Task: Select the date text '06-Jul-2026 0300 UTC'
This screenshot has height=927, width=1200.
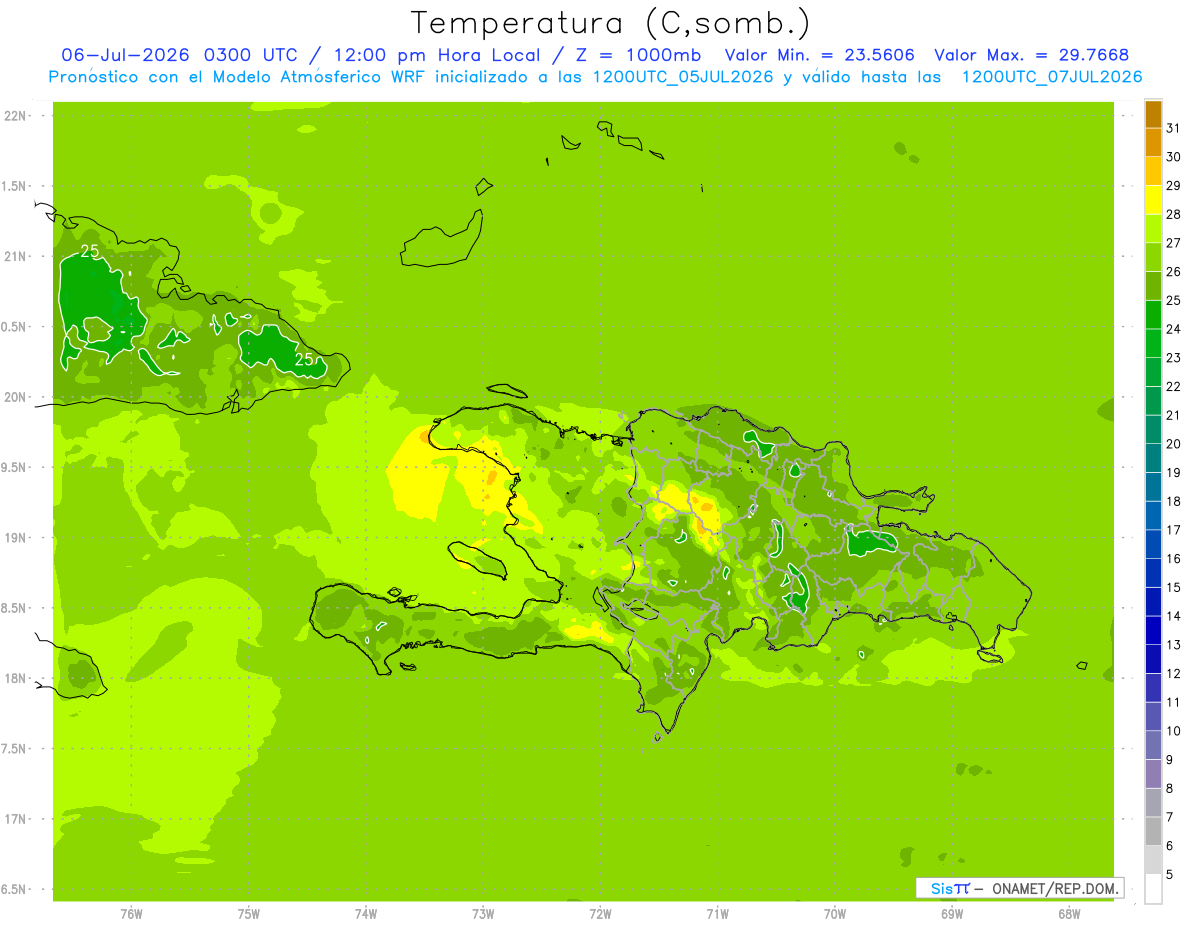Action: click(182, 55)
